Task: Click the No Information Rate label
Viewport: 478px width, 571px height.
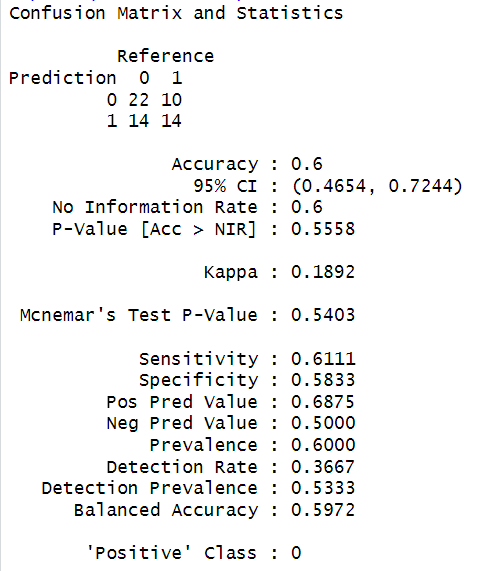Action: tap(155, 207)
